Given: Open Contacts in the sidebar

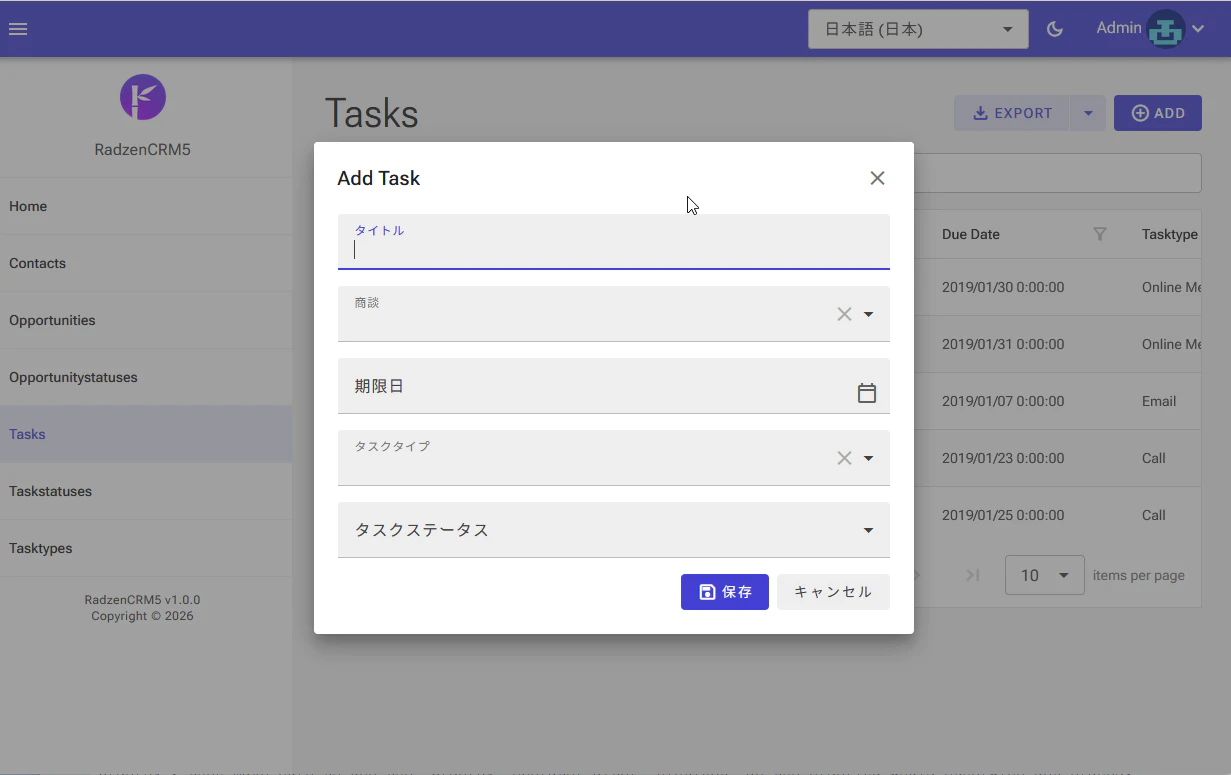Looking at the screenshot, I should click(x=146, y=263).
